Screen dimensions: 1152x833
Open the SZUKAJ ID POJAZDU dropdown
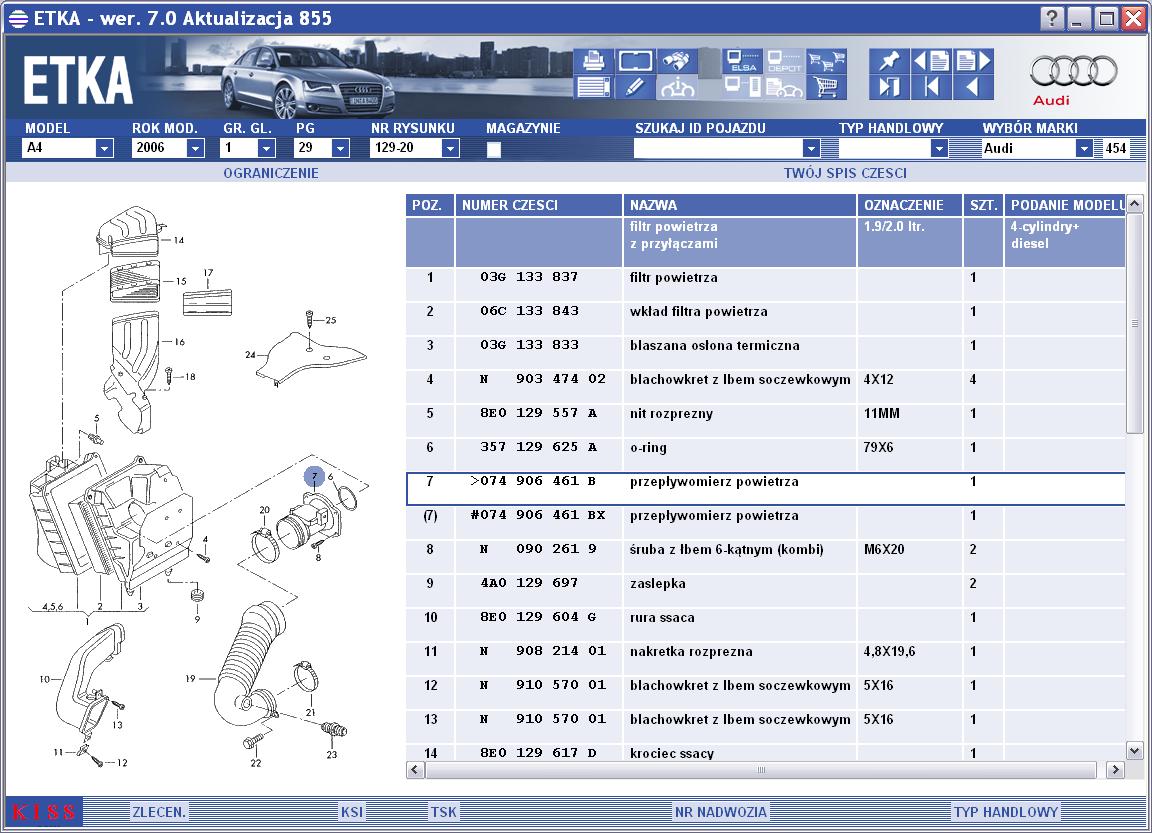[810, 148]
